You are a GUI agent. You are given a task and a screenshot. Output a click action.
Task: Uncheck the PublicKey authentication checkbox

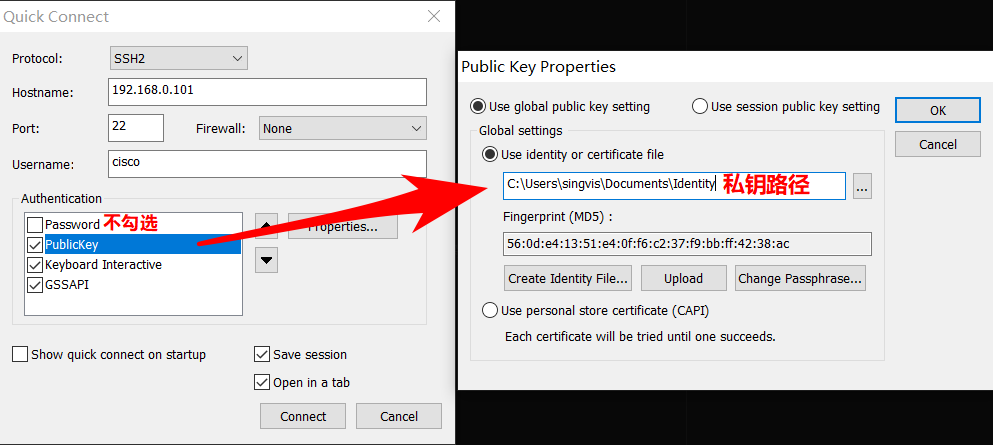tap(35, 245)
